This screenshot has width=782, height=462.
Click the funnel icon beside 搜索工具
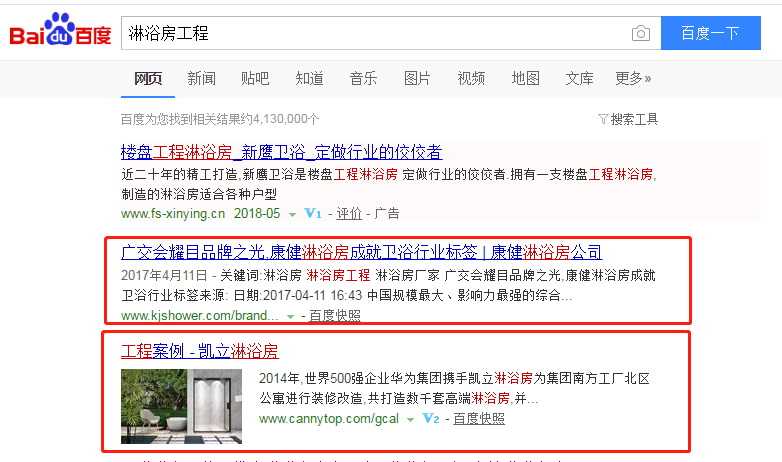(603, 119)
